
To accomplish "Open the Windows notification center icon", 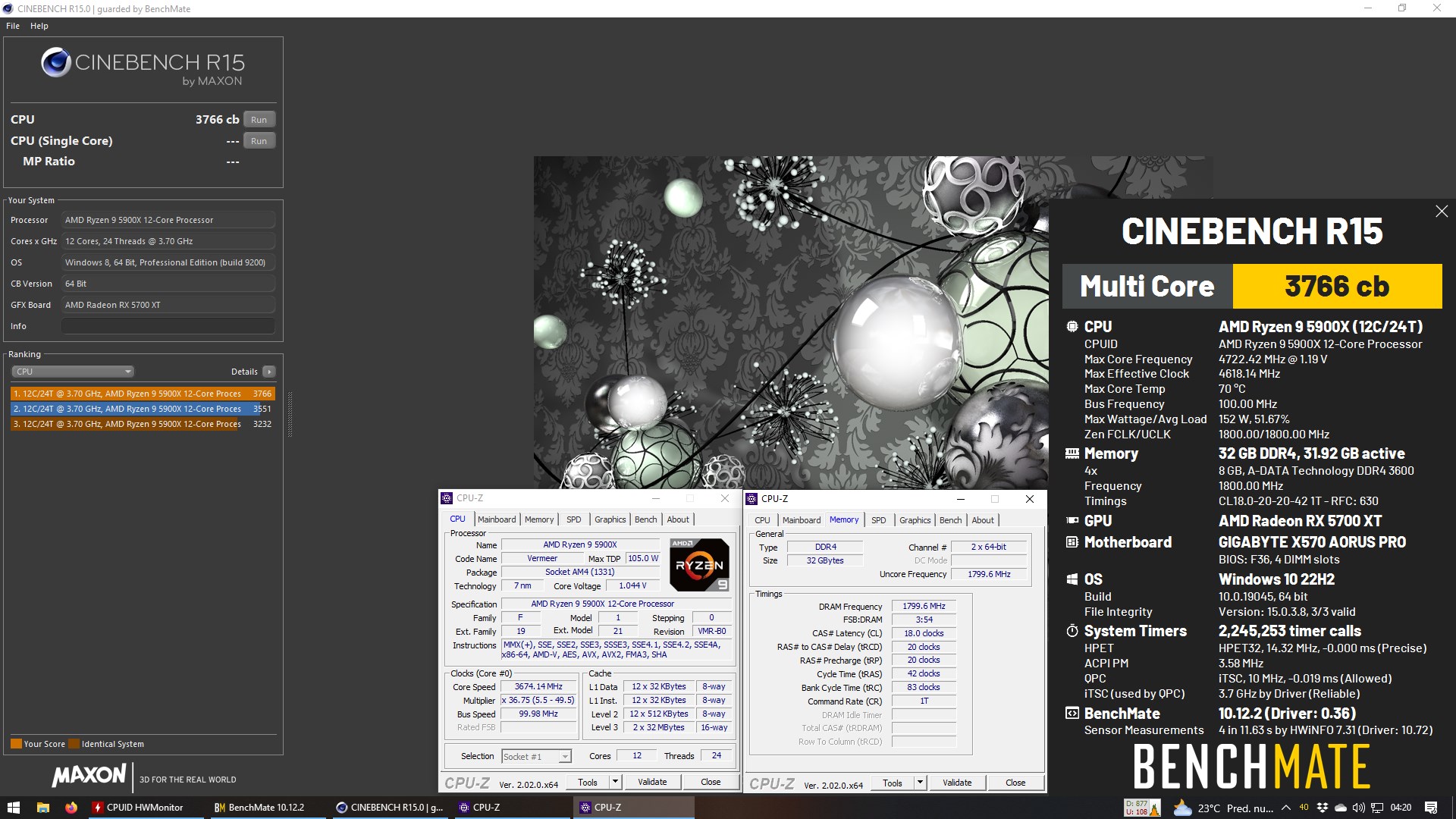I will pyautogui.click(x=1431, y=808).
